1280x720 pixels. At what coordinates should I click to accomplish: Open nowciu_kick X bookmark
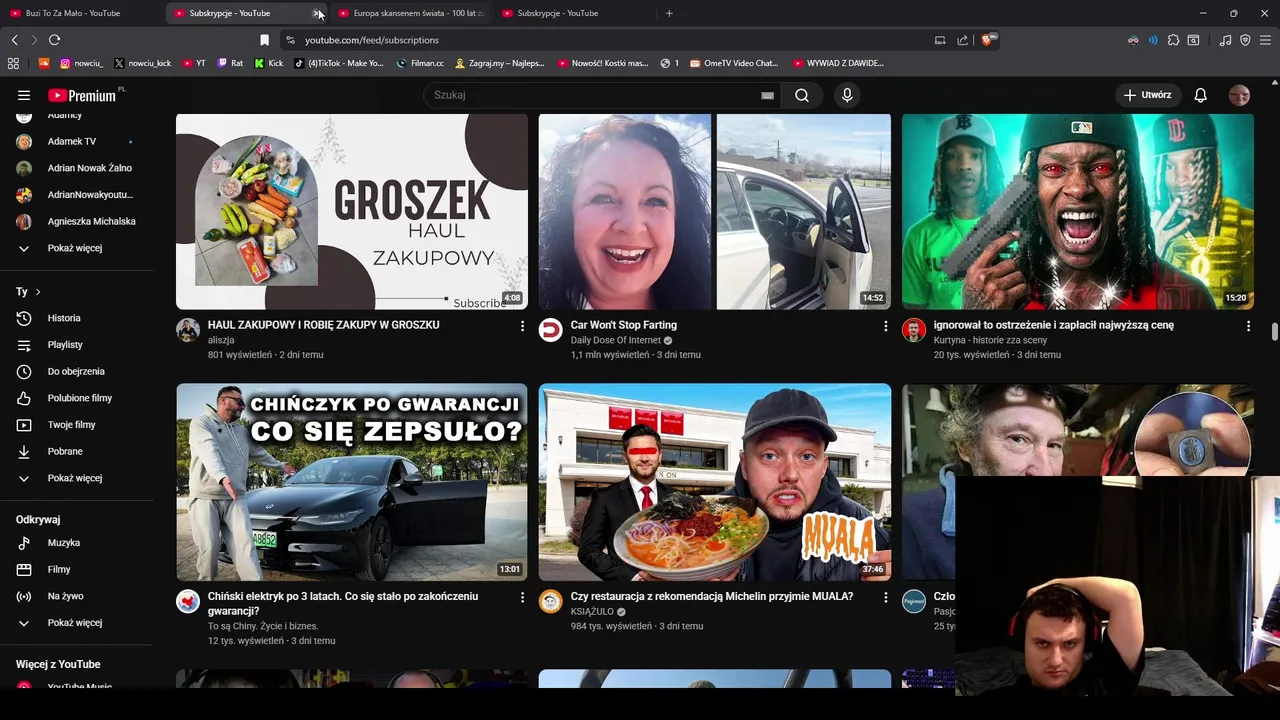coord(142,63)
